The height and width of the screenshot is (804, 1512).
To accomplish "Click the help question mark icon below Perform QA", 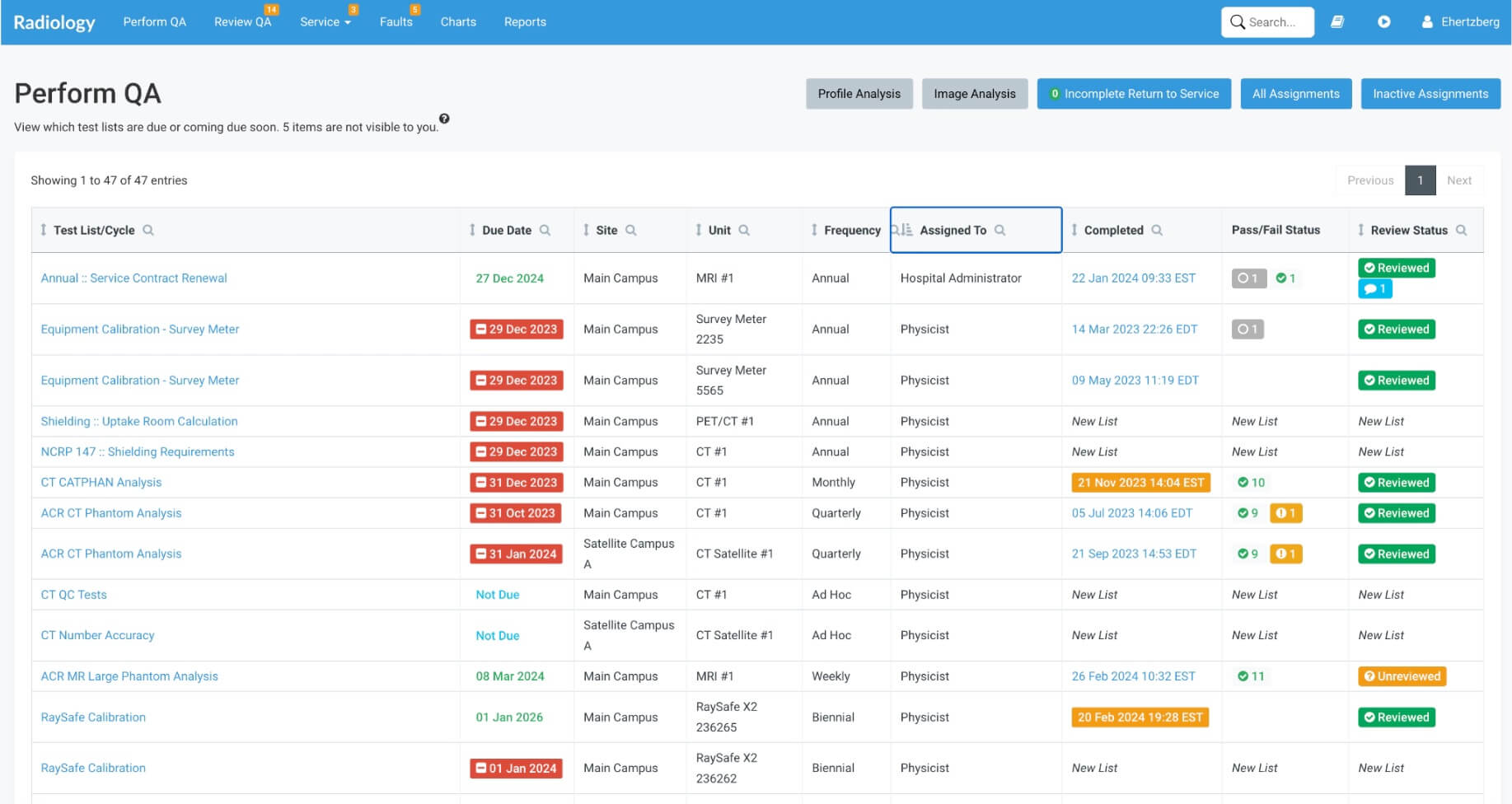I will click(x=445, y=119).
